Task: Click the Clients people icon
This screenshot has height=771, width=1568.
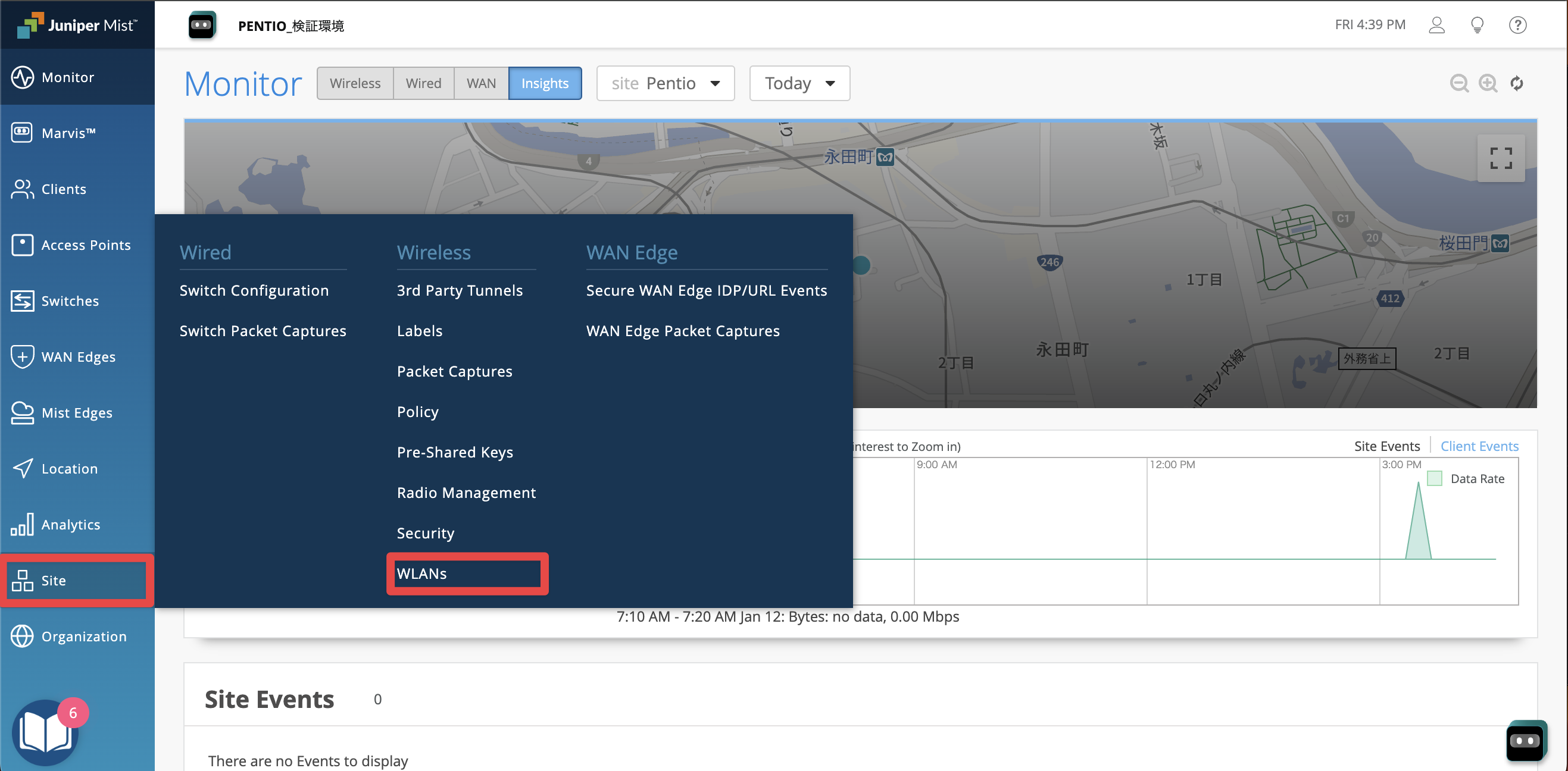Action: pos(23,189)
